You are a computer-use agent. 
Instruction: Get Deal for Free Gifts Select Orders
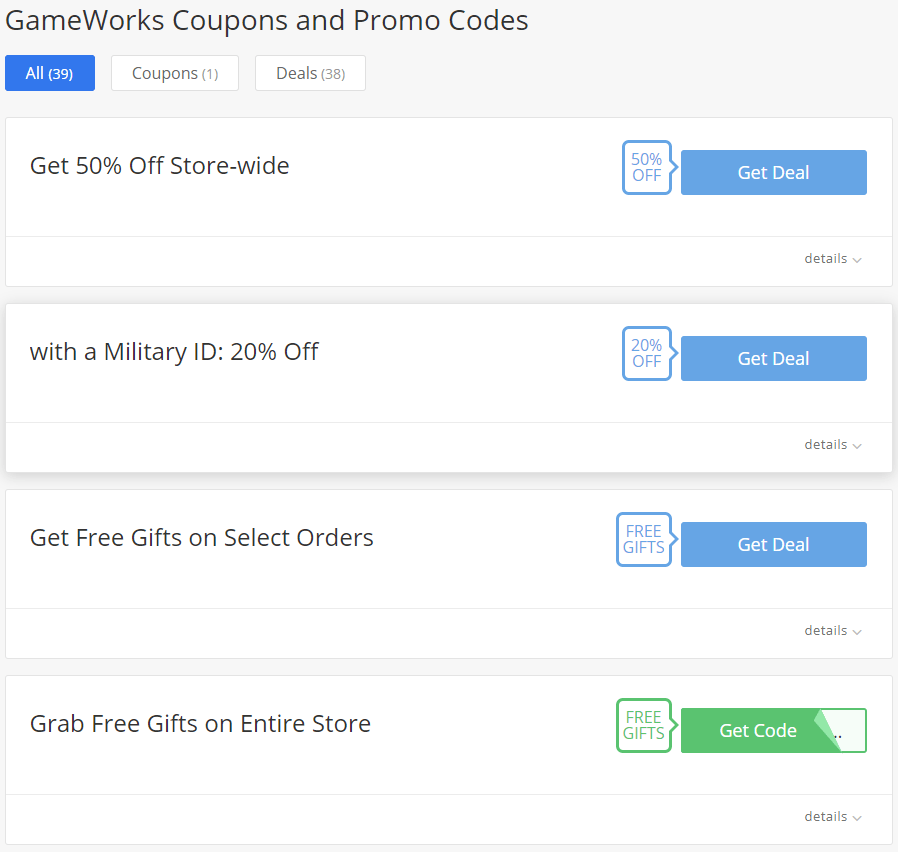point(774,545)
